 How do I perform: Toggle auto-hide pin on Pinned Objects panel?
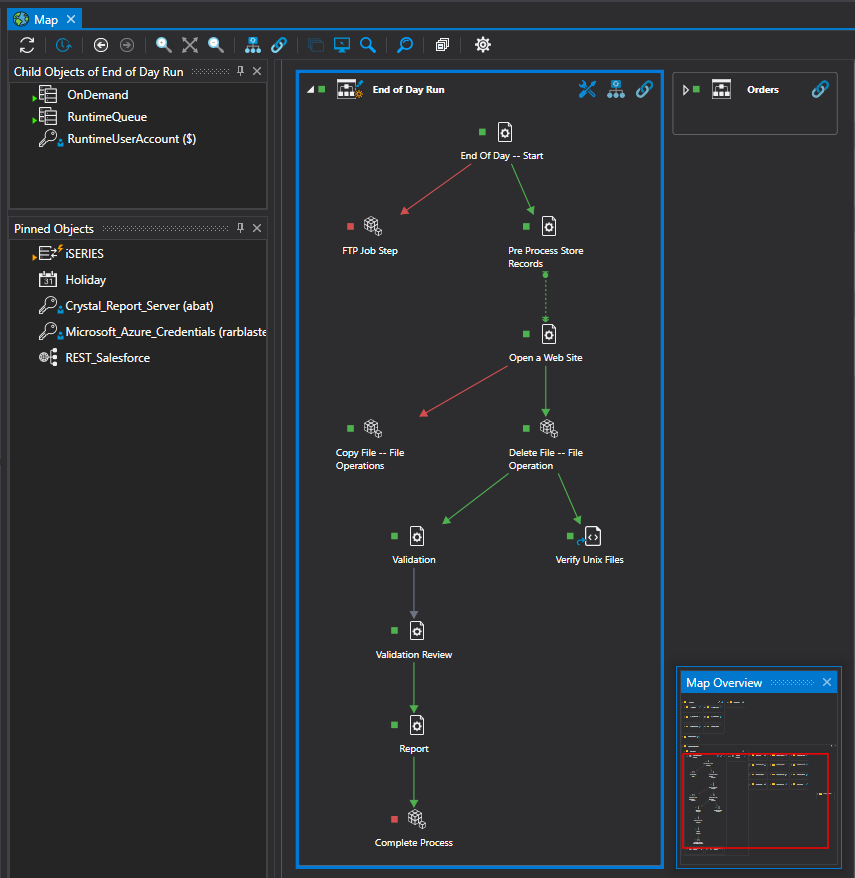[x=240, y=228]
